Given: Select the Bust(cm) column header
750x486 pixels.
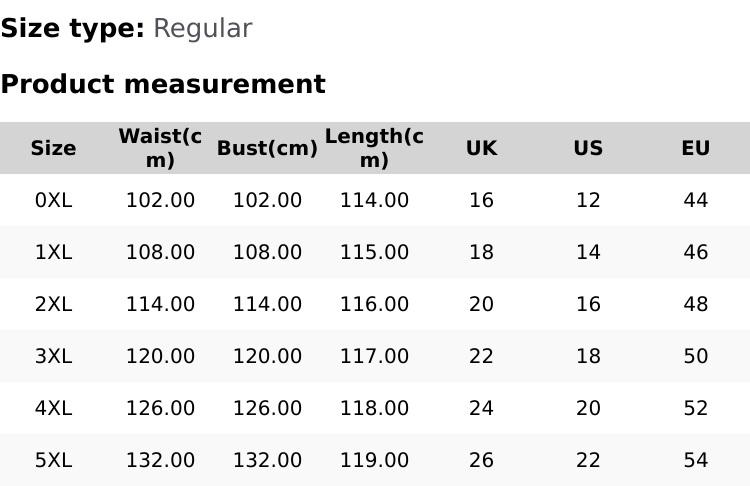Looking at the screenshot, I should pyautogui.click(x=267, y=148).
